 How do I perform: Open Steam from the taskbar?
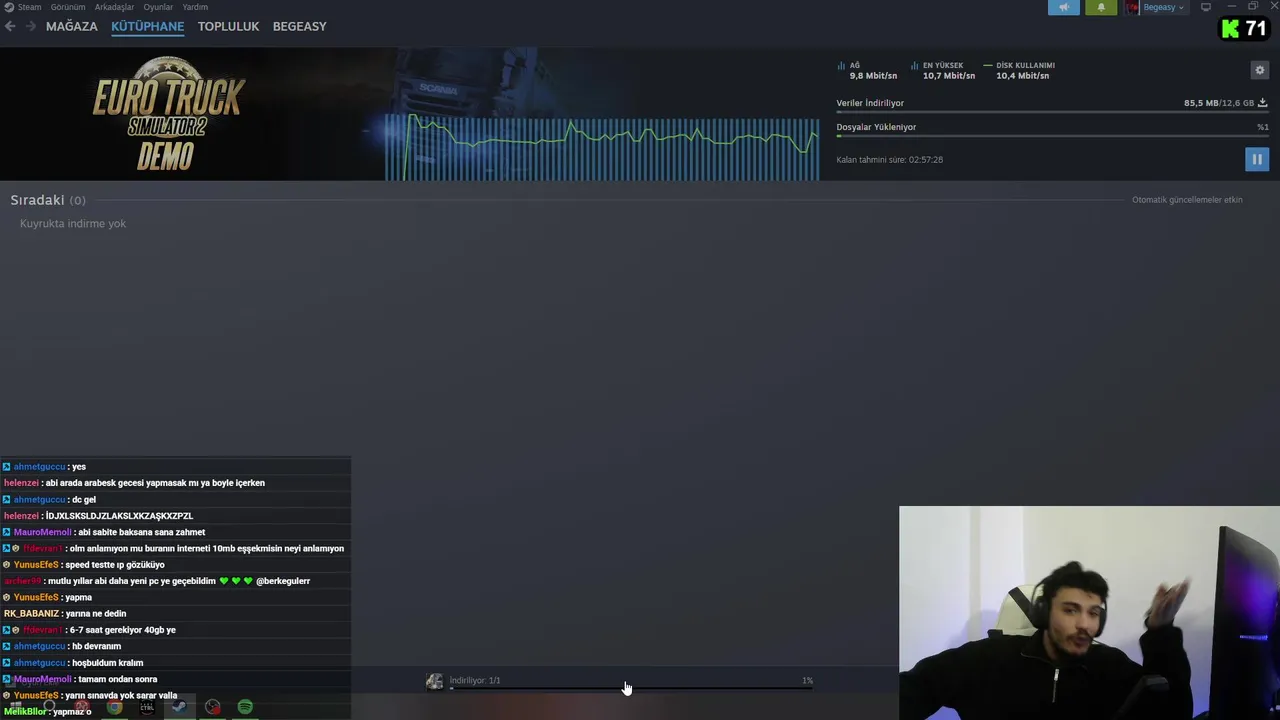pyautogui.click(x=179, y=707)
